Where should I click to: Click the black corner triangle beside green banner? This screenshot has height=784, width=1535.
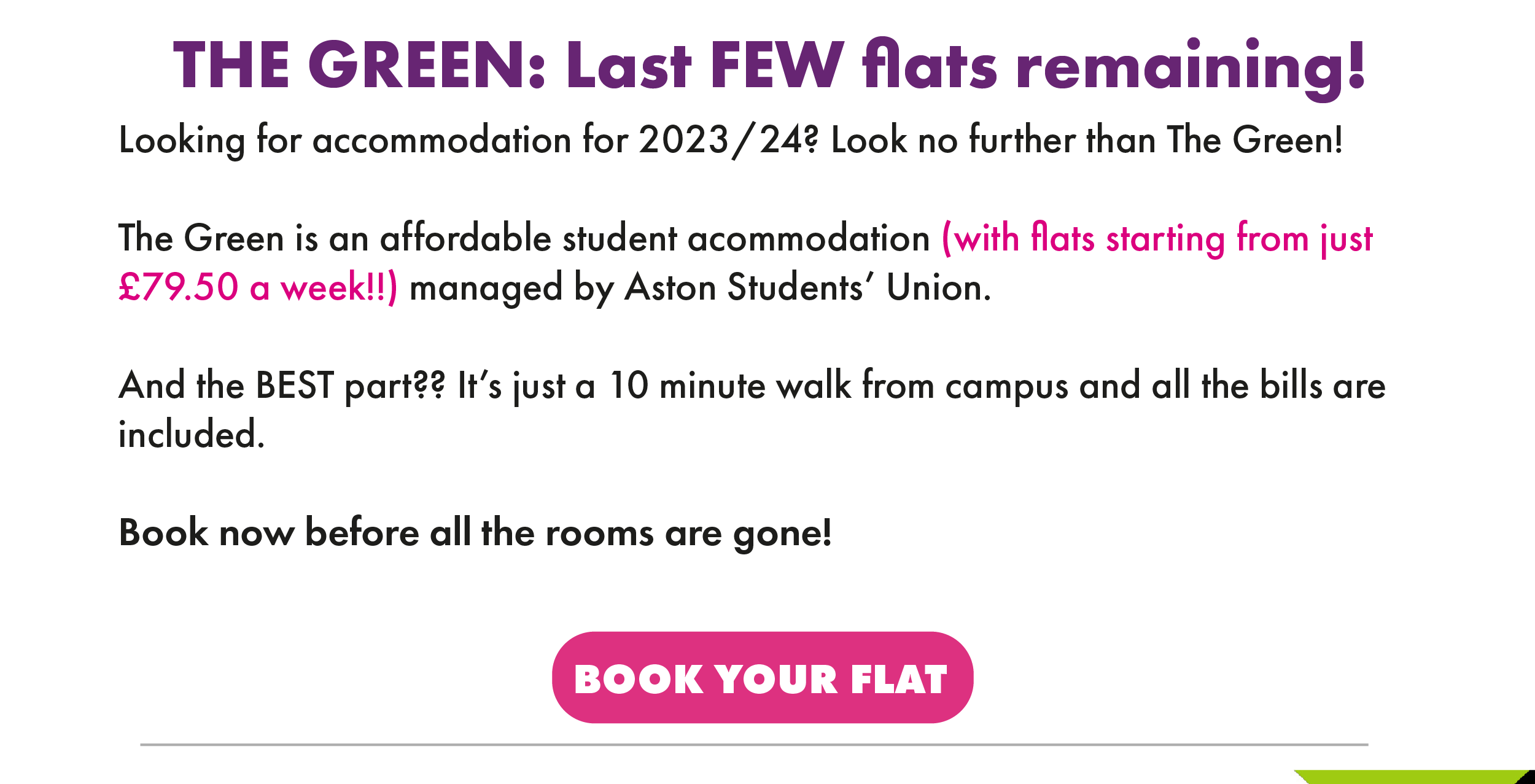[x=1529, y=778]
